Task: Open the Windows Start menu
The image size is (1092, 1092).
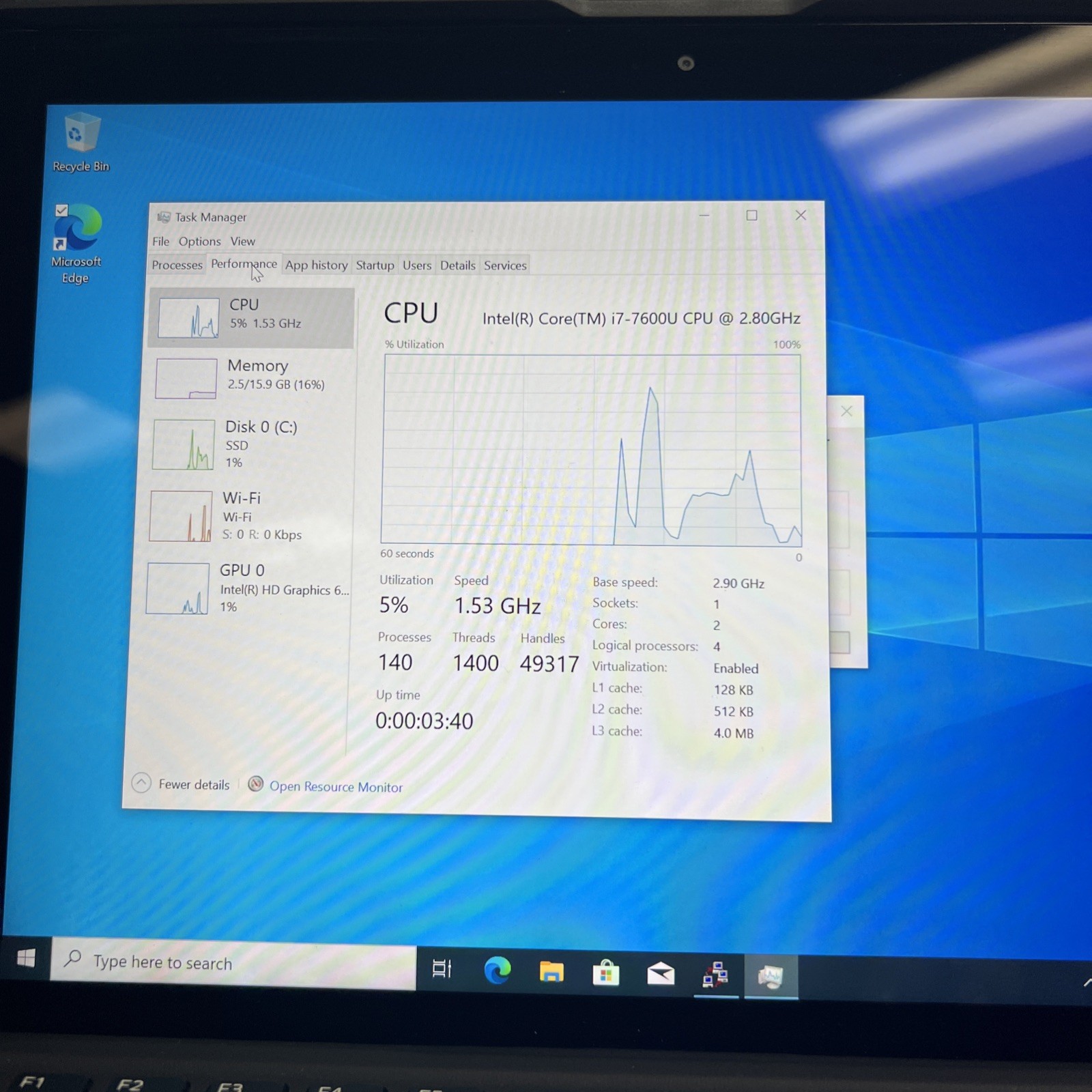Action: pos(26,959)
